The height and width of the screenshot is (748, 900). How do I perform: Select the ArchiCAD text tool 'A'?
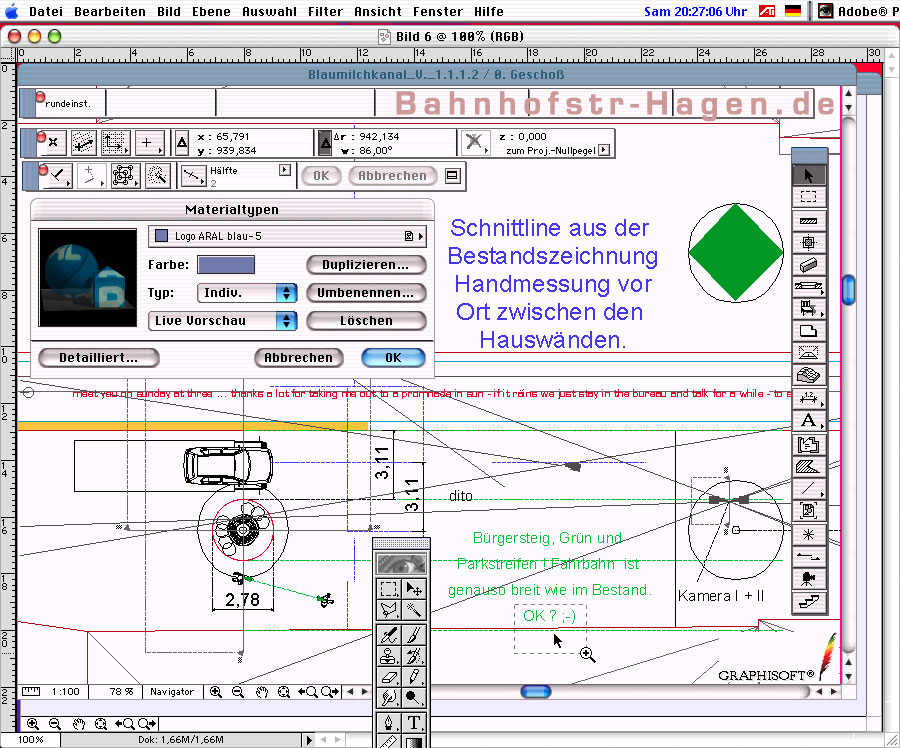pyautogui.click(x=808, y=421)
